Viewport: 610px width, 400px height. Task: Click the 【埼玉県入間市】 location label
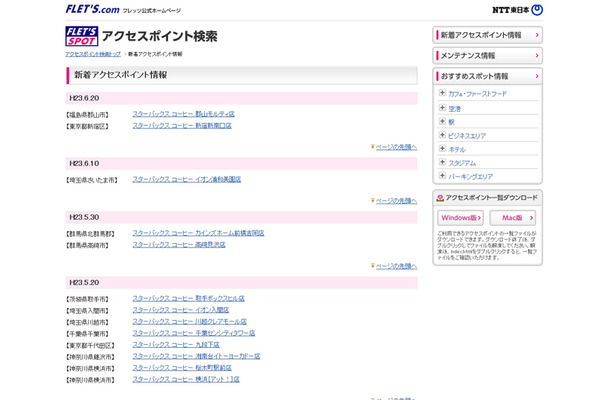pyautogui.click(x=87, y=311)
